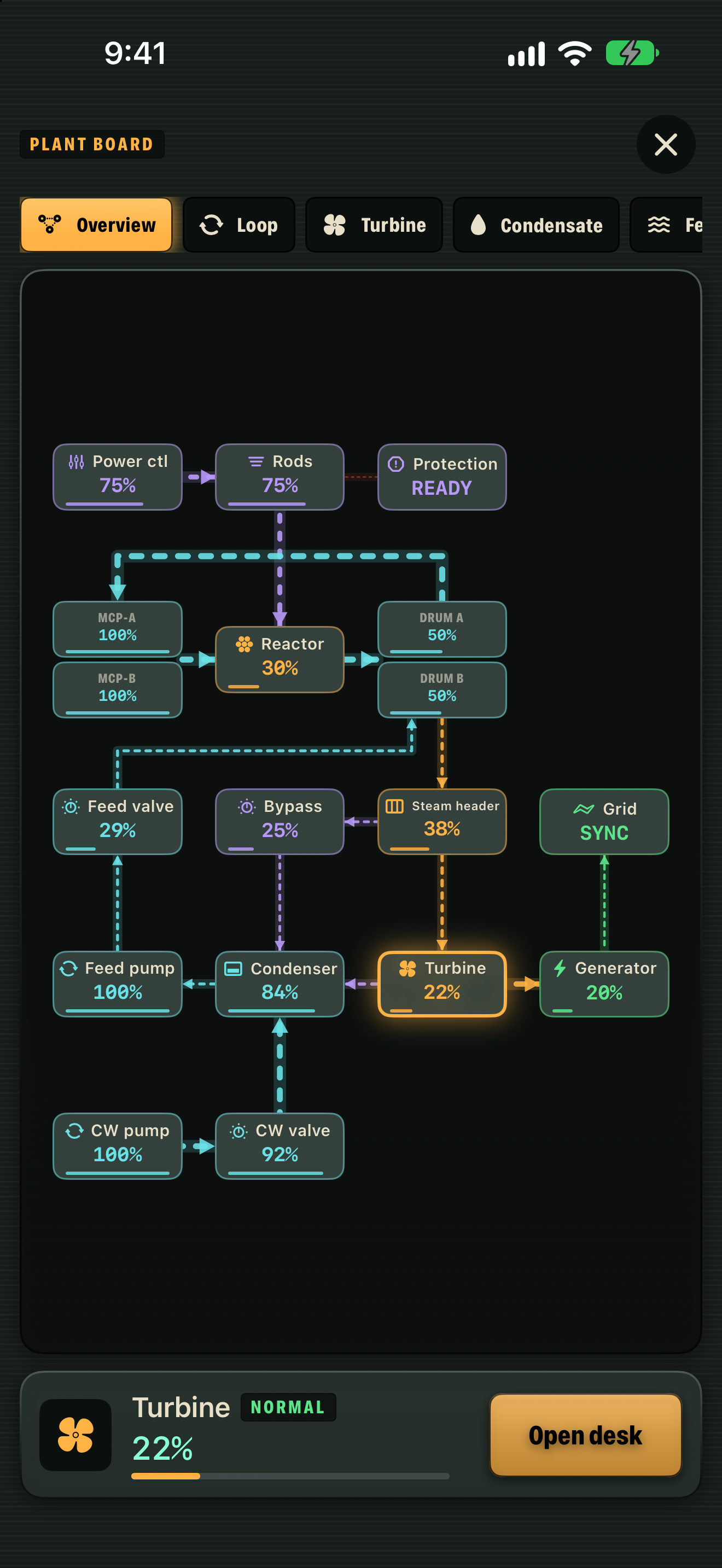This screenshot has height=1568, width=722.
Task: Select the Reactor node icon
Action: [244, 644]
